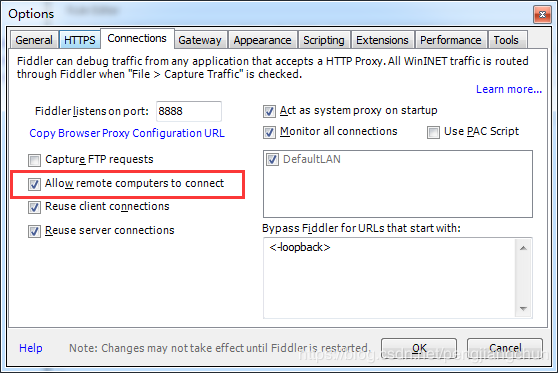This screenshot has height=373, width=558.
Task: Toggle Reuse server connections checkbox
Action: [35, 231]
